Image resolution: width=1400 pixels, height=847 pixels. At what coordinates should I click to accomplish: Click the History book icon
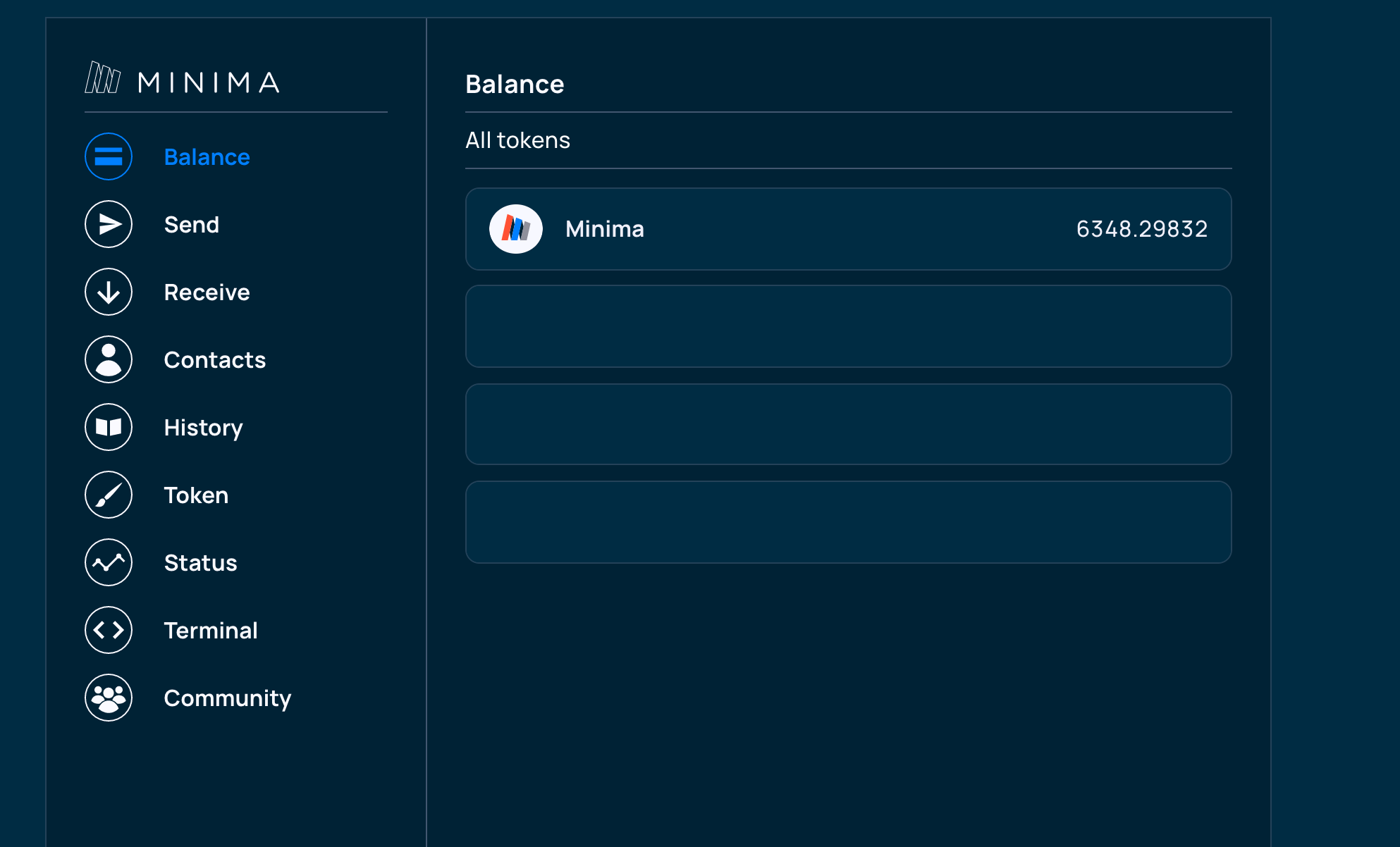[x=108, y=427]
